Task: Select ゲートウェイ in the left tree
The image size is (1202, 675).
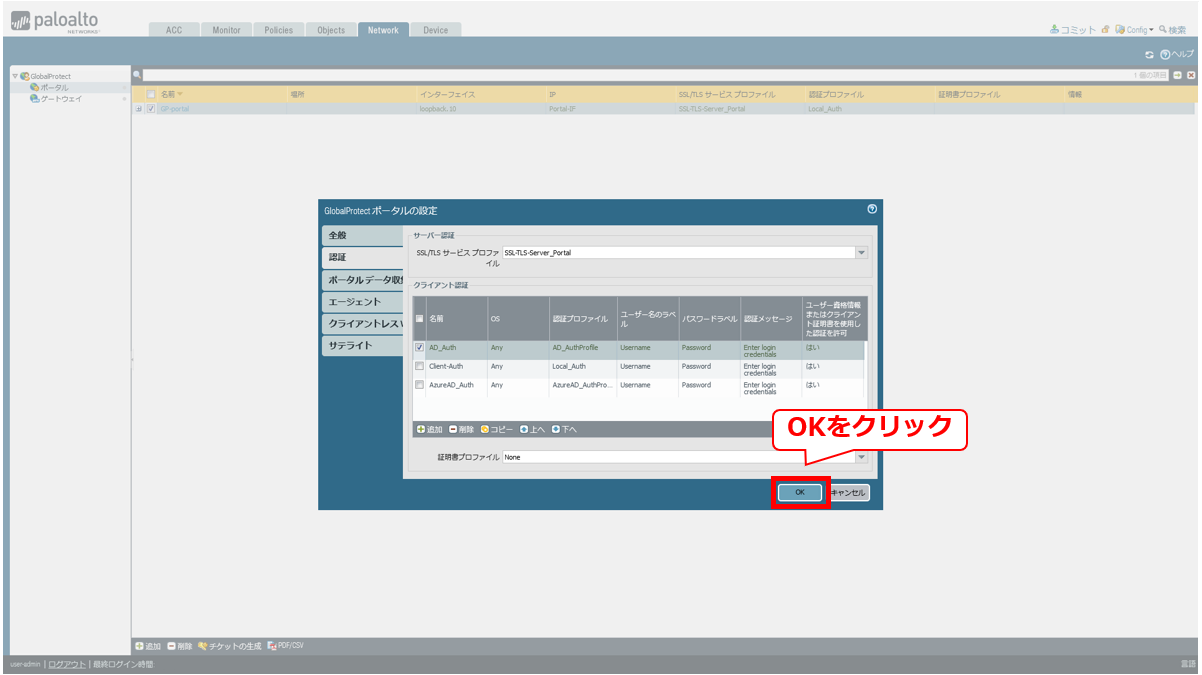Action: point(60,99)
